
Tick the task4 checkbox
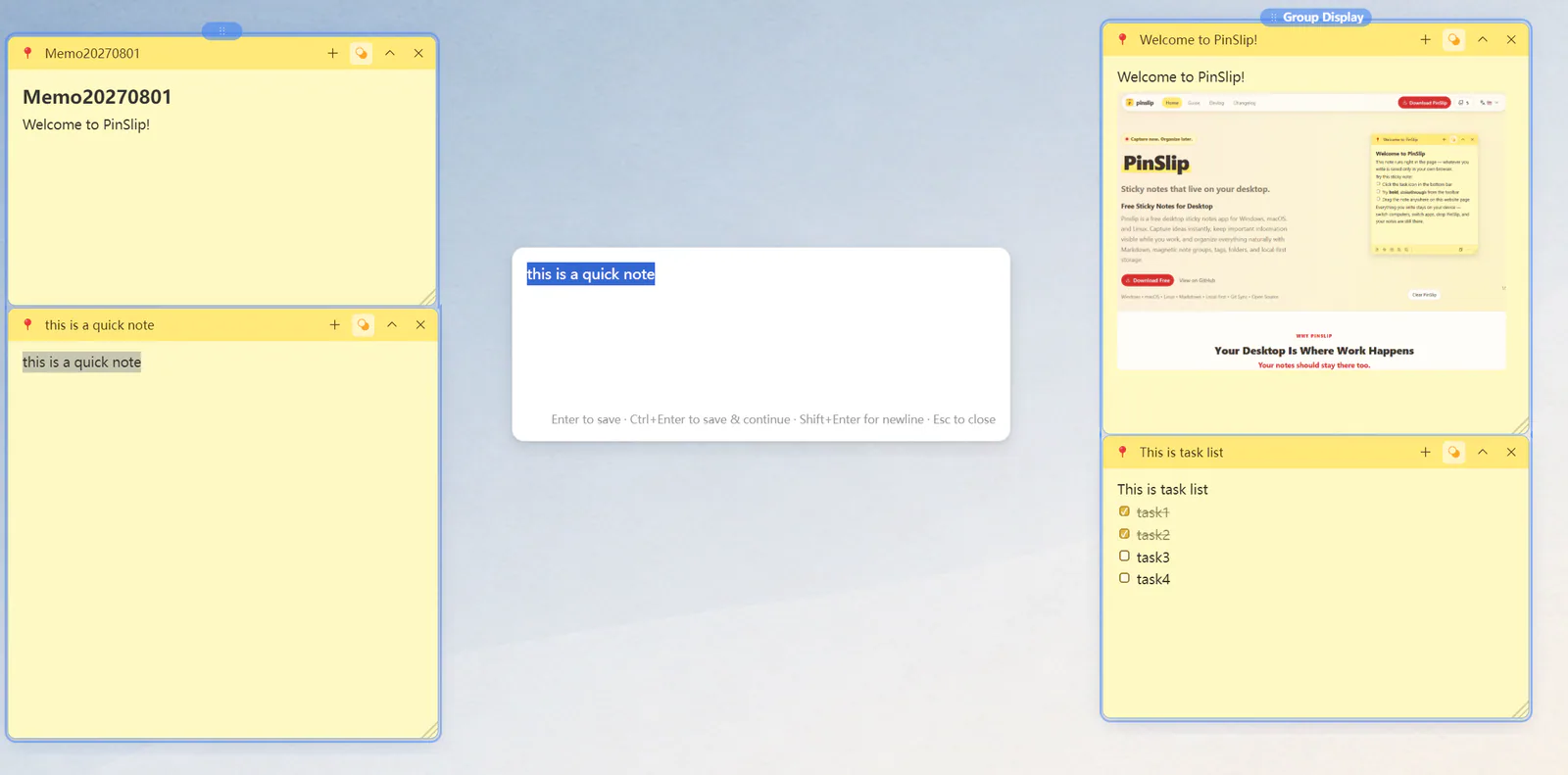(1124, 578)
